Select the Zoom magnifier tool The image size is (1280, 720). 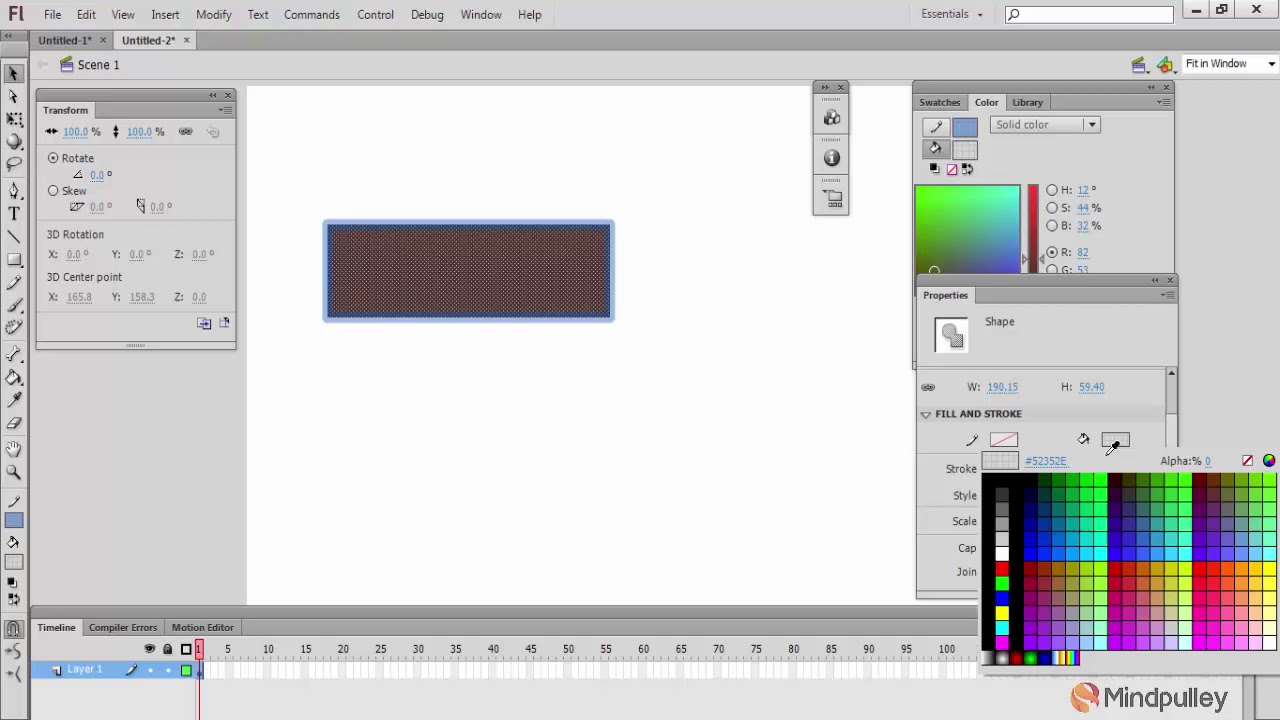14,472
